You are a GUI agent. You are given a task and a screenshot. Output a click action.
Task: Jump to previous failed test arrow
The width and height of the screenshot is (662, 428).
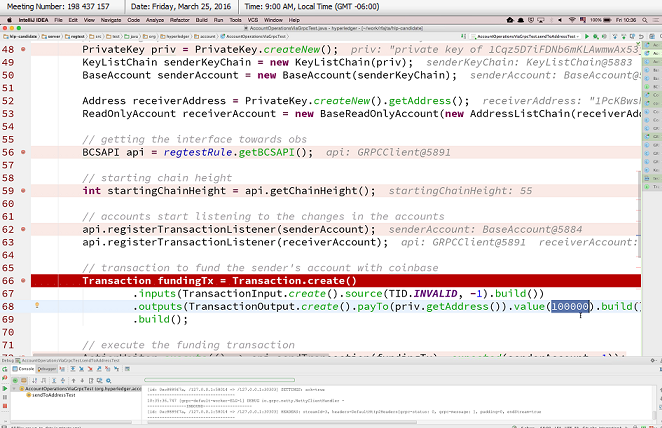point(73,380)
